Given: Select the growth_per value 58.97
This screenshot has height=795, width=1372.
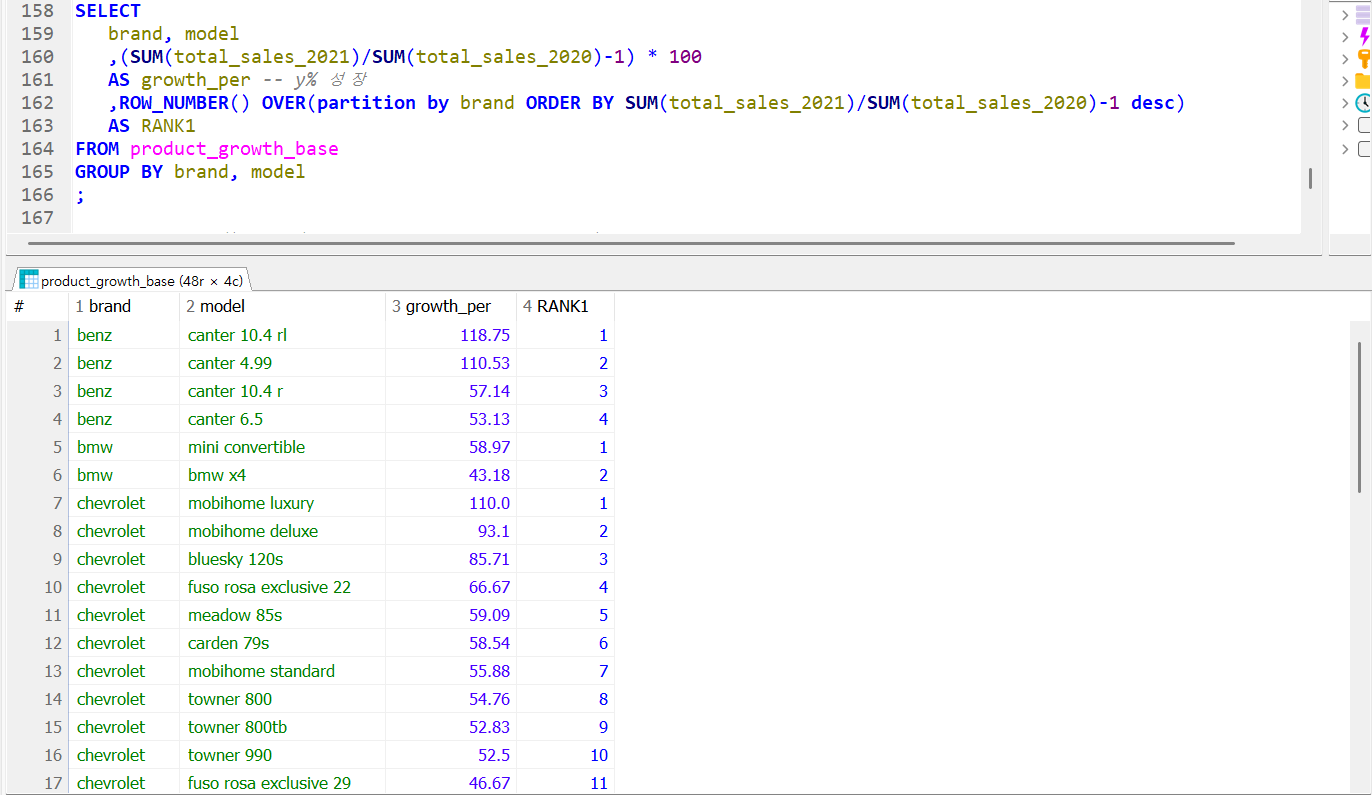Looking at the screenshot, I should point(451,447).
